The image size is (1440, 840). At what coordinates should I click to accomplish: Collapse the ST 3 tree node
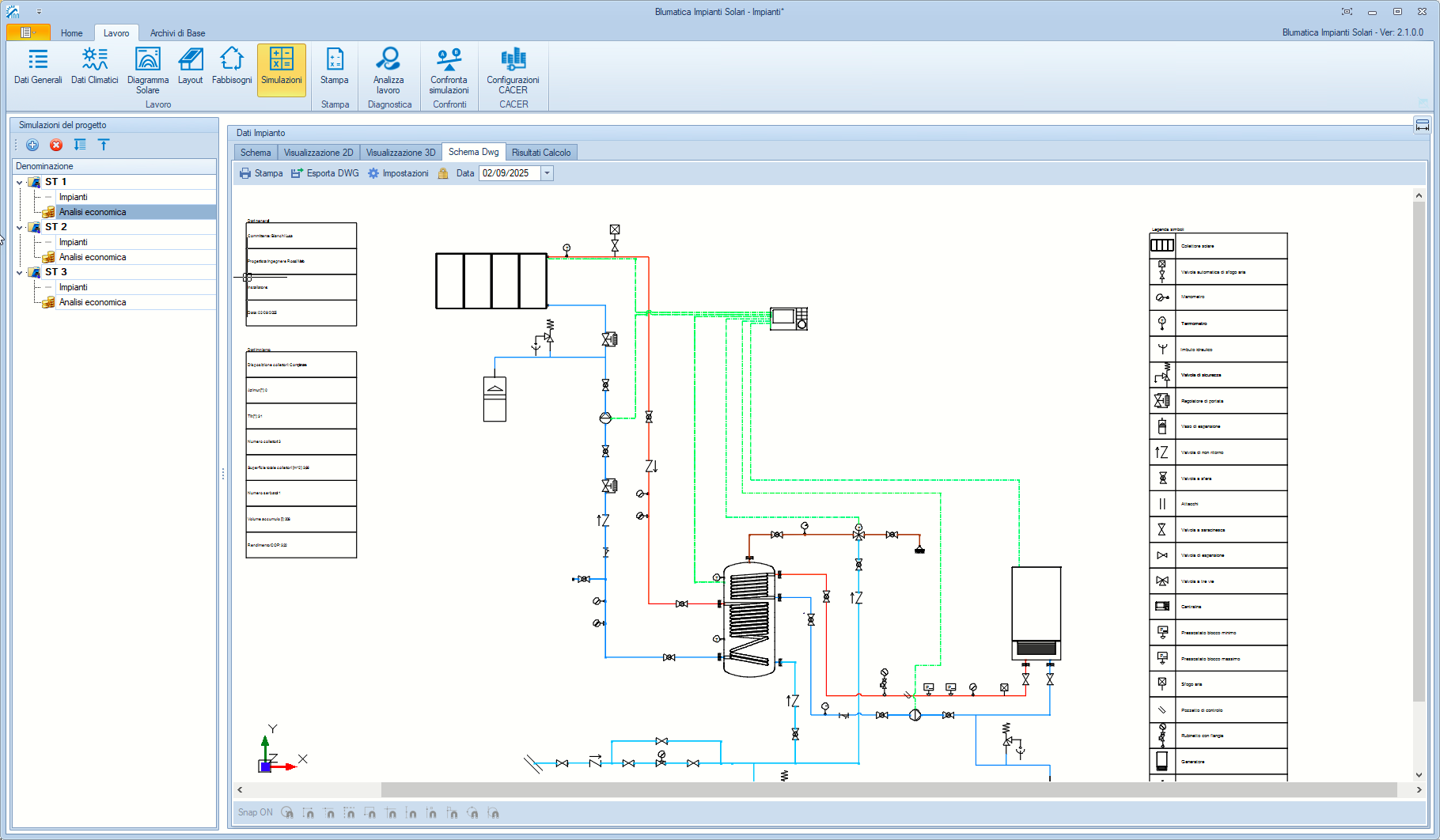pos(20,272)
